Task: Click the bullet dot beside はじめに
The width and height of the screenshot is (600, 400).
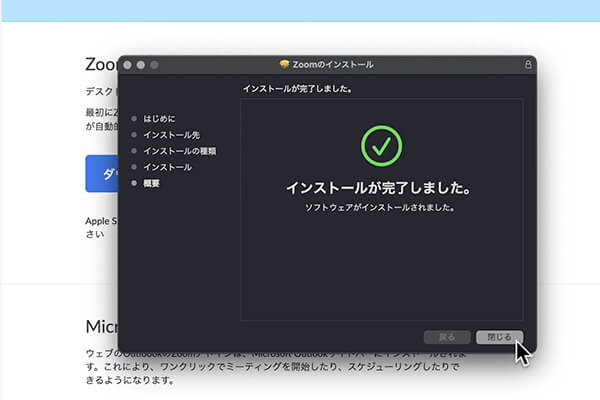Action: tap(134, 119)
